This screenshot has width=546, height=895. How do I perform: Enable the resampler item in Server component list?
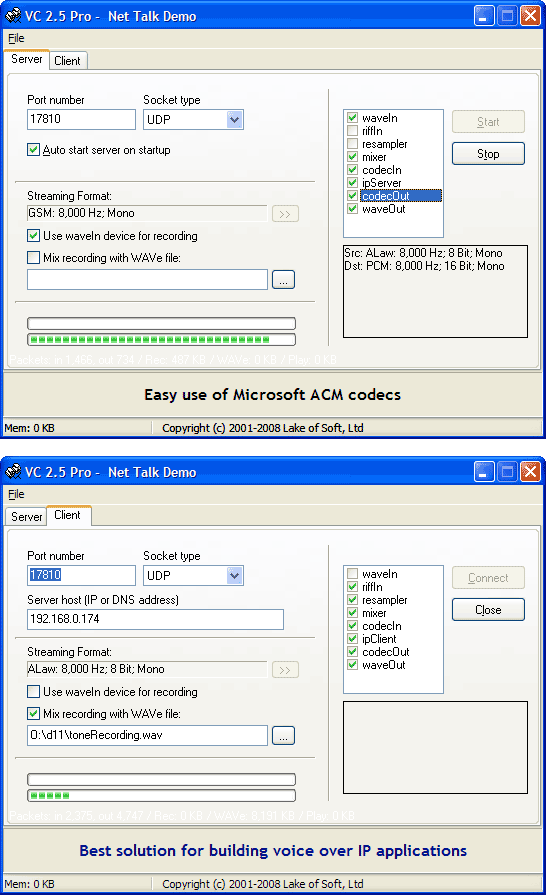click(x=353, y=144)
